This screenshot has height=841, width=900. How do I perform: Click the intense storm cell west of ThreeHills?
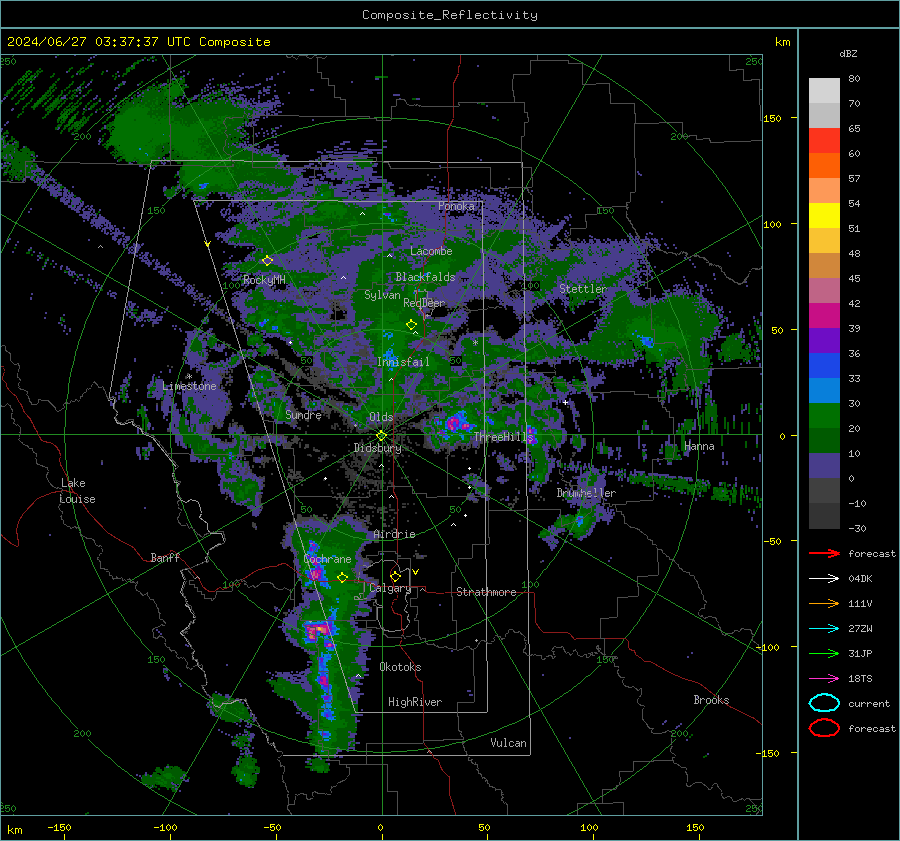456,424
